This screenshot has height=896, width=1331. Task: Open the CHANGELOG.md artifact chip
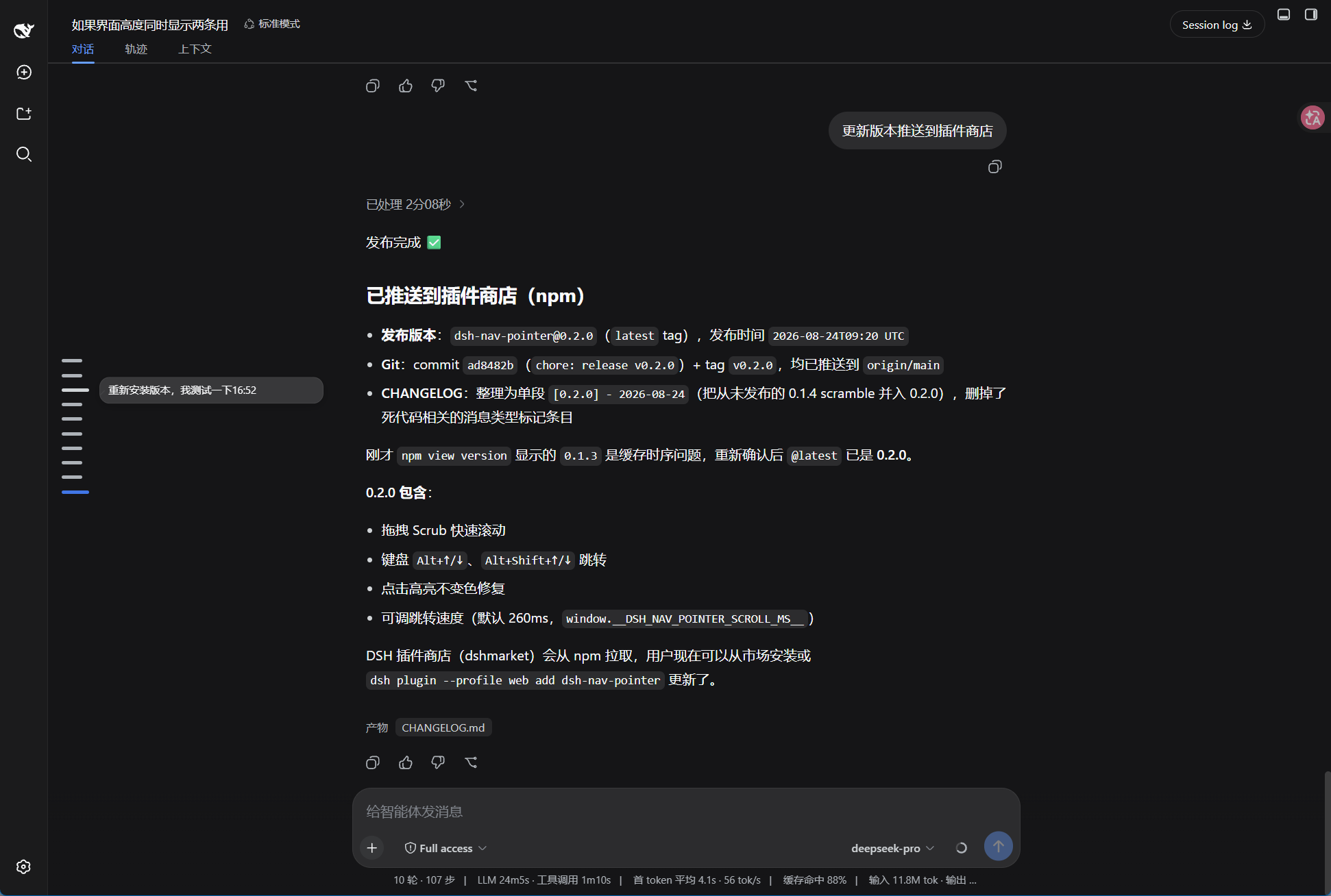coord(443,727)
